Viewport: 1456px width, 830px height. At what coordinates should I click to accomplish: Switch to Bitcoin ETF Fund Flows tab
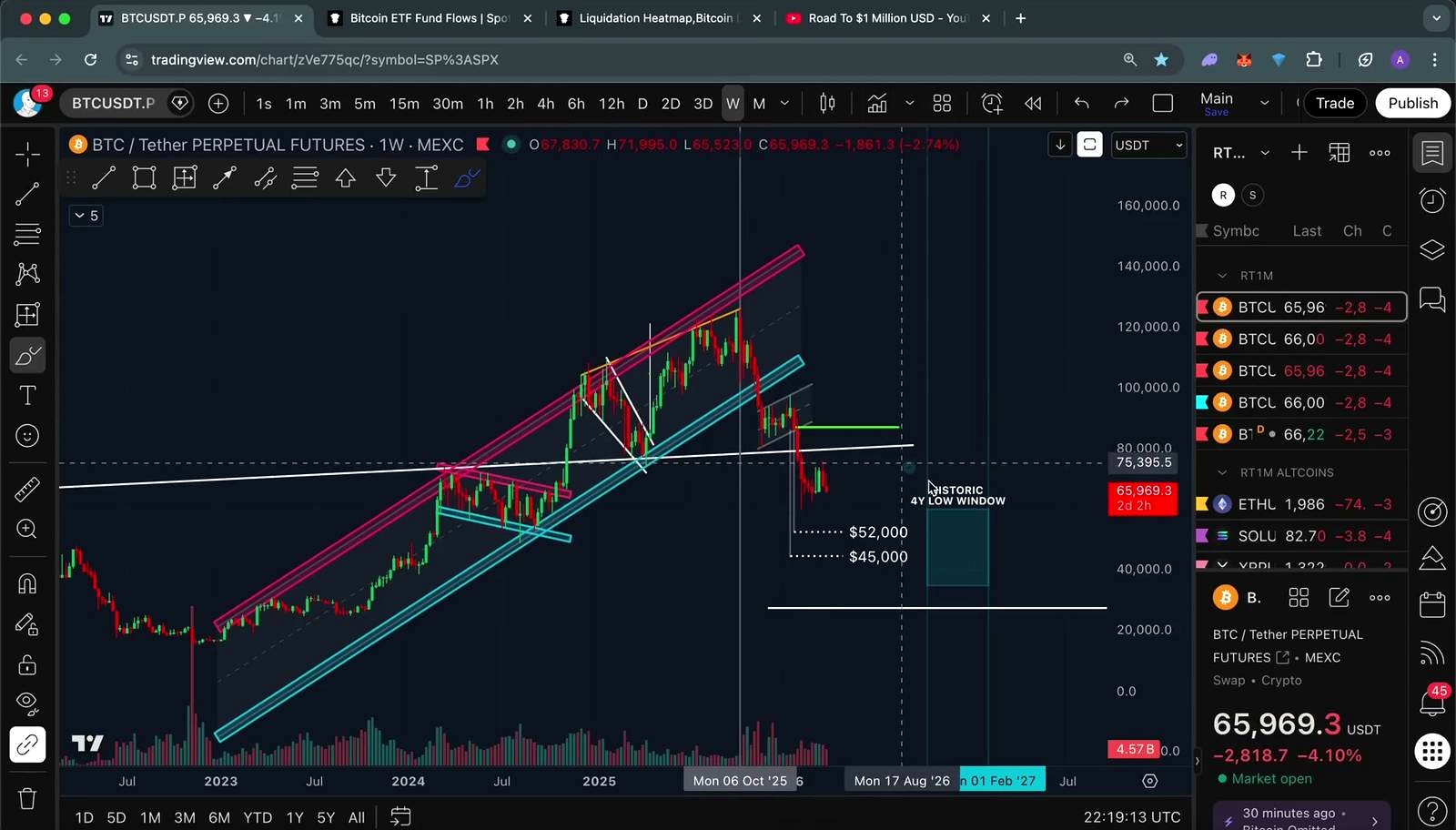[x=430, y=18]
